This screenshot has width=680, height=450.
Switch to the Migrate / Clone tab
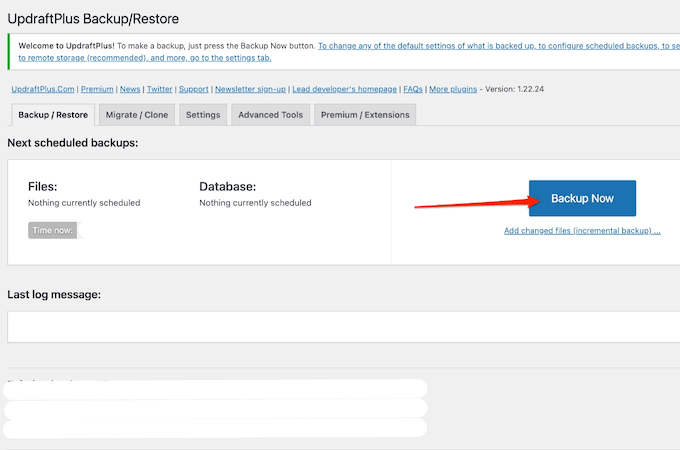(x=137, y=115)
